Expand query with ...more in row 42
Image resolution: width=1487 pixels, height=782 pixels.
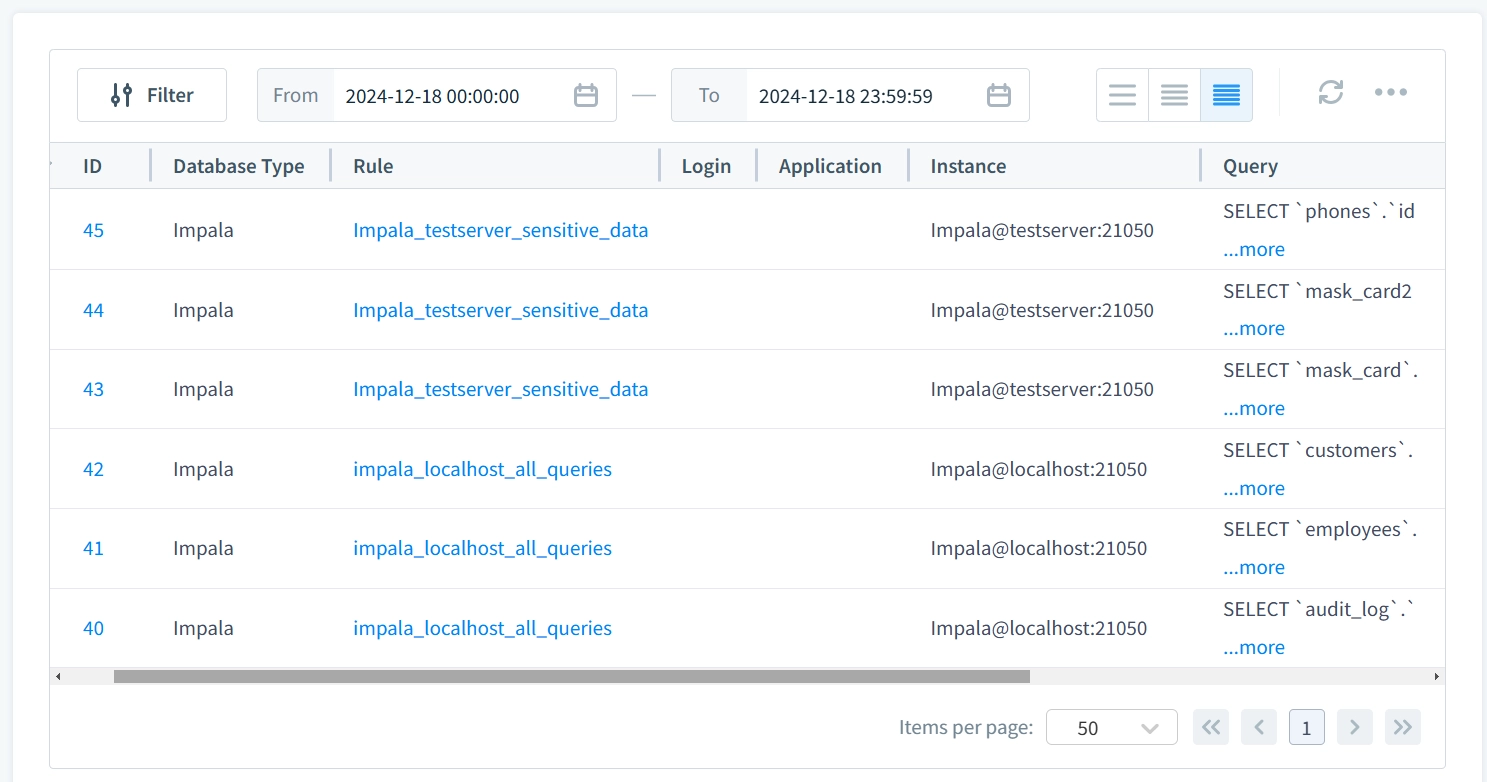[1254, 488]
